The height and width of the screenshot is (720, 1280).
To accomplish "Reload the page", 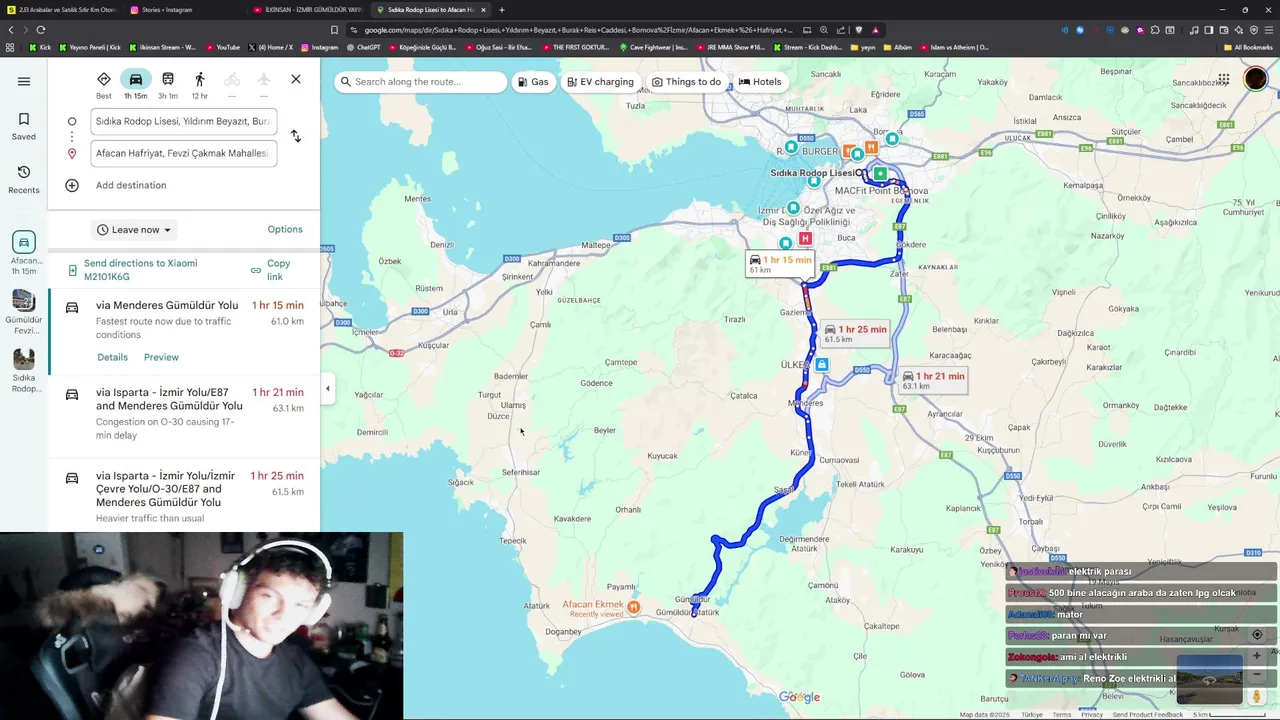I will [x=40, y=30].
